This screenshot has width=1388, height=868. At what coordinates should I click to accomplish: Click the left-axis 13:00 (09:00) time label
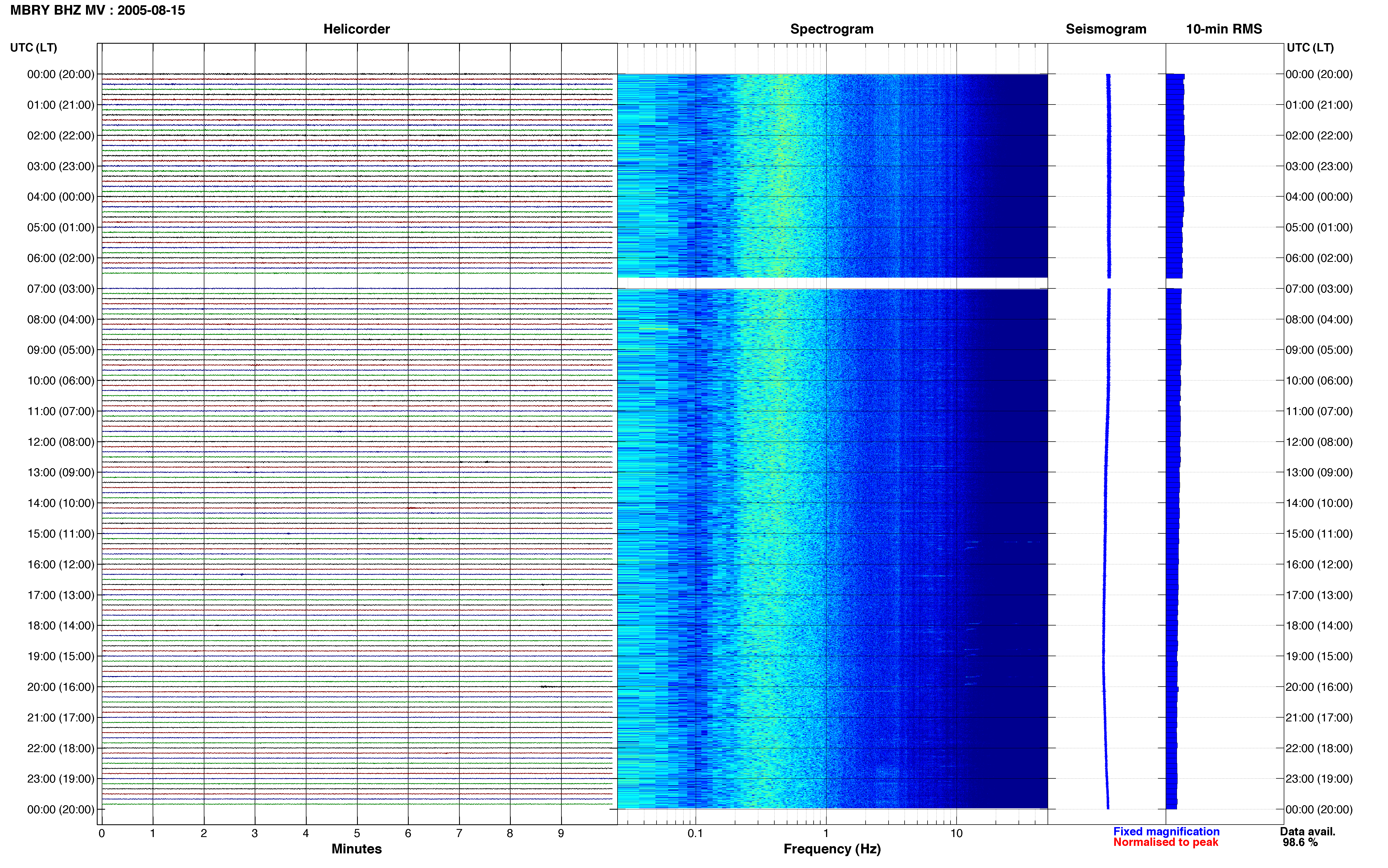[61, 473]
